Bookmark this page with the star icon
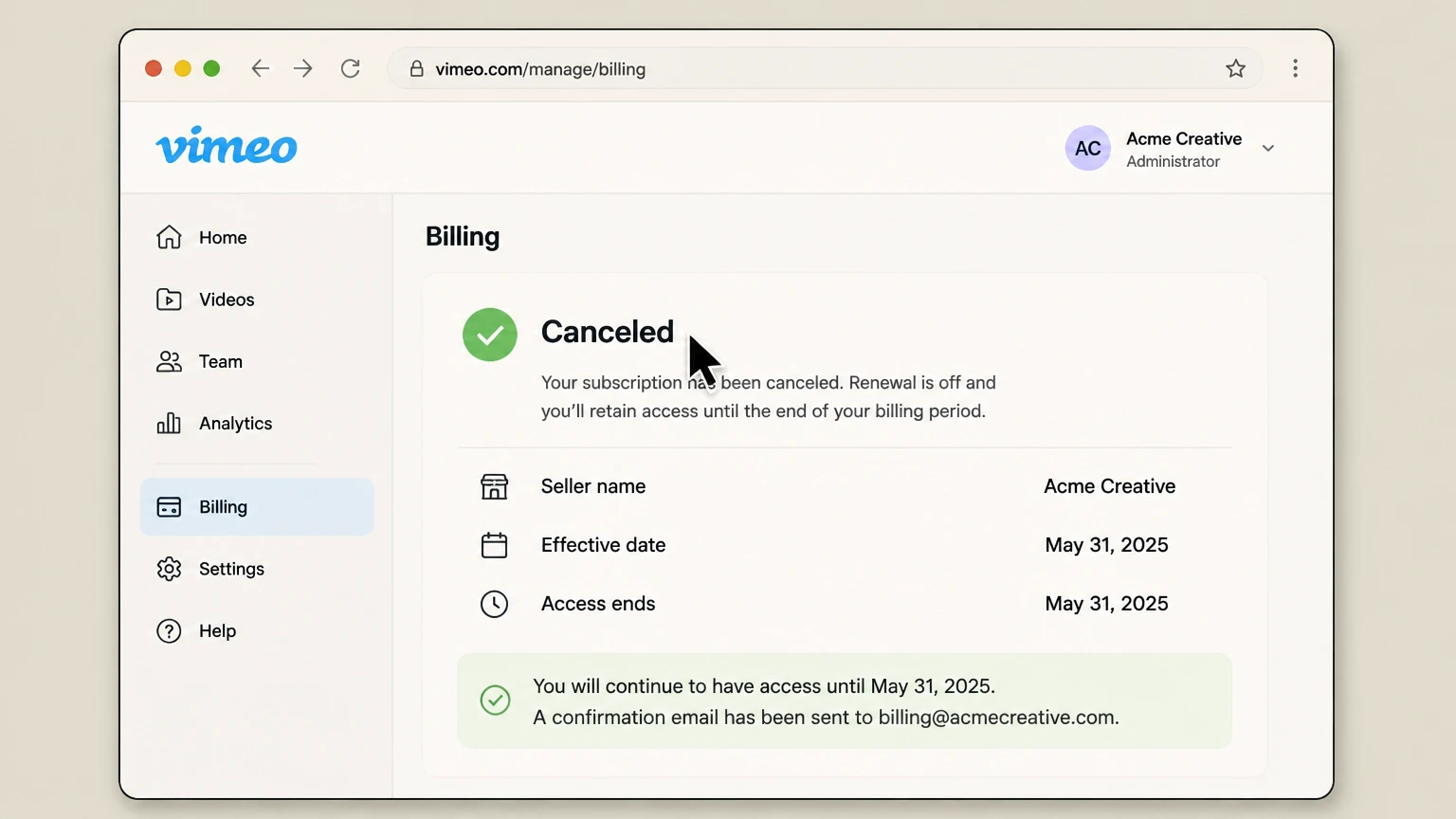This screenshot has width=1456, height=819. click(x=1235, y=68)
